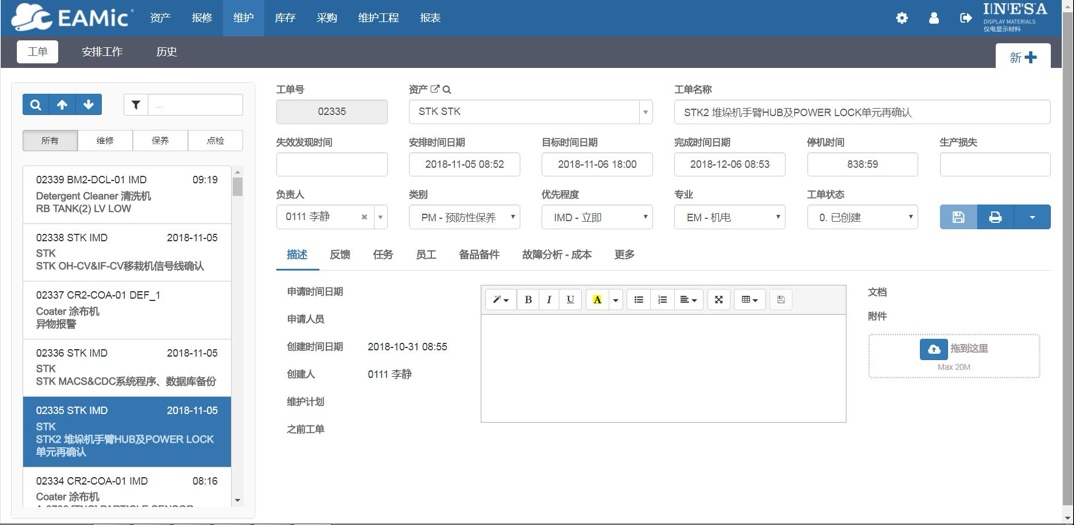Switch to the 备品备件 tab
This screenshot has height=525, width=1074.
479,254
